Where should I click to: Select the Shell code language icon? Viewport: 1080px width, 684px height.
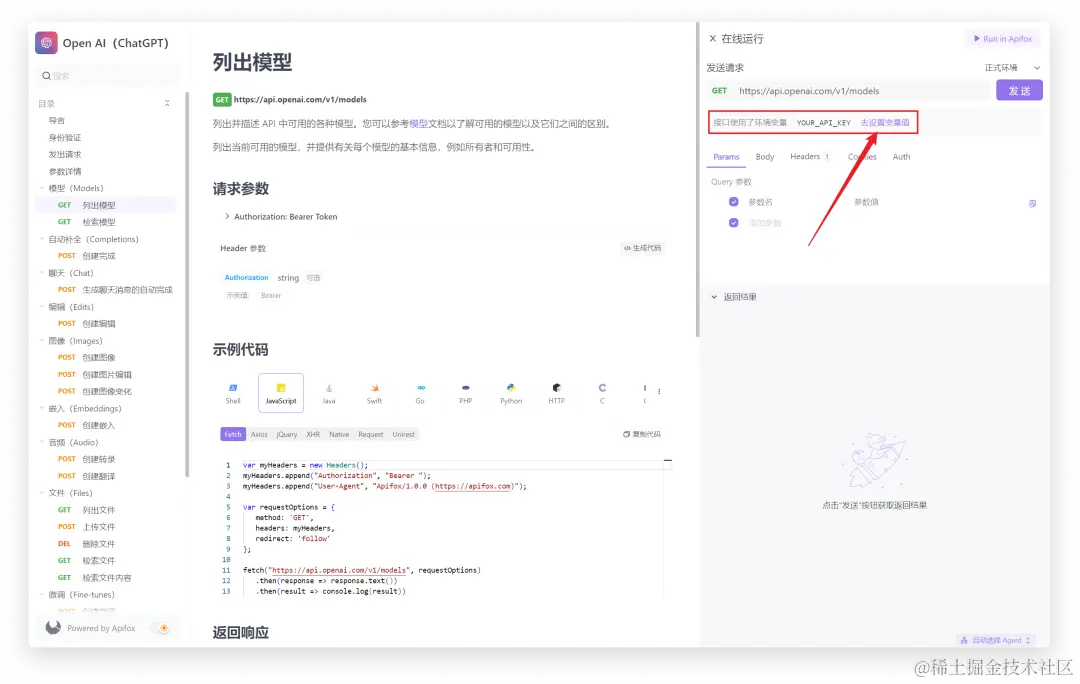[x=232, y=392]
